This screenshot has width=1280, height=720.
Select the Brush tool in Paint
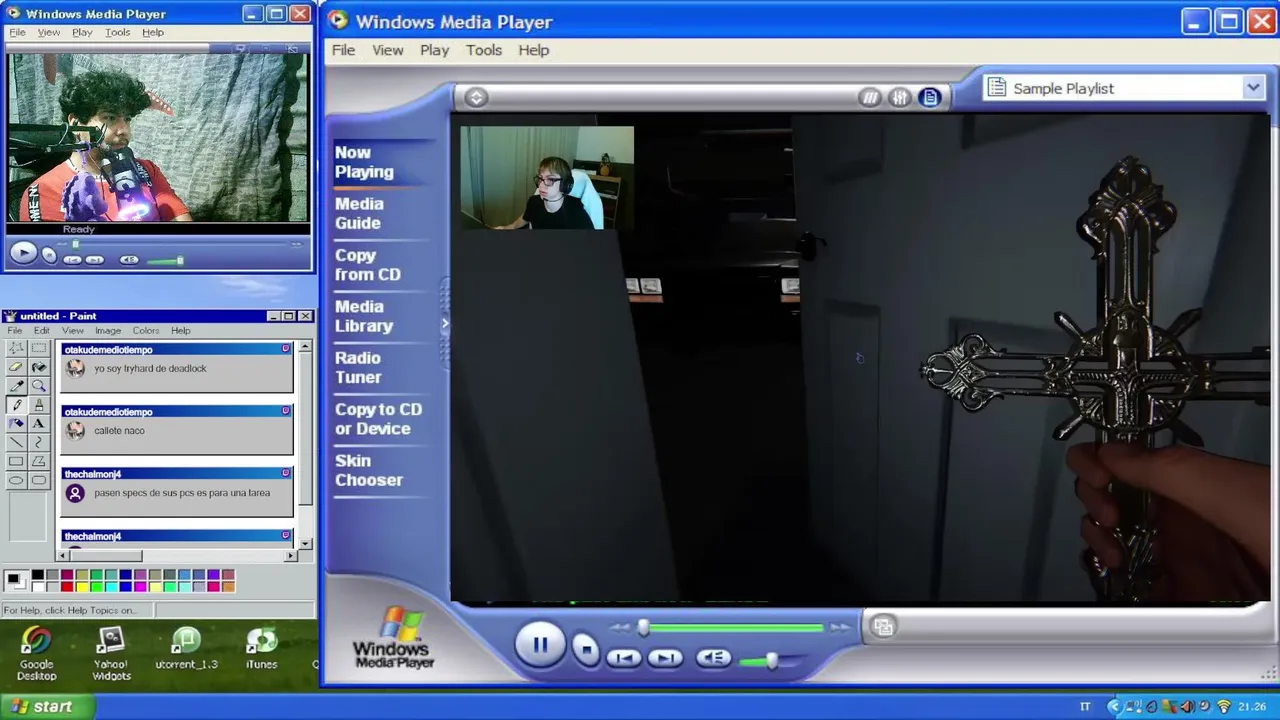click(38, 405)
